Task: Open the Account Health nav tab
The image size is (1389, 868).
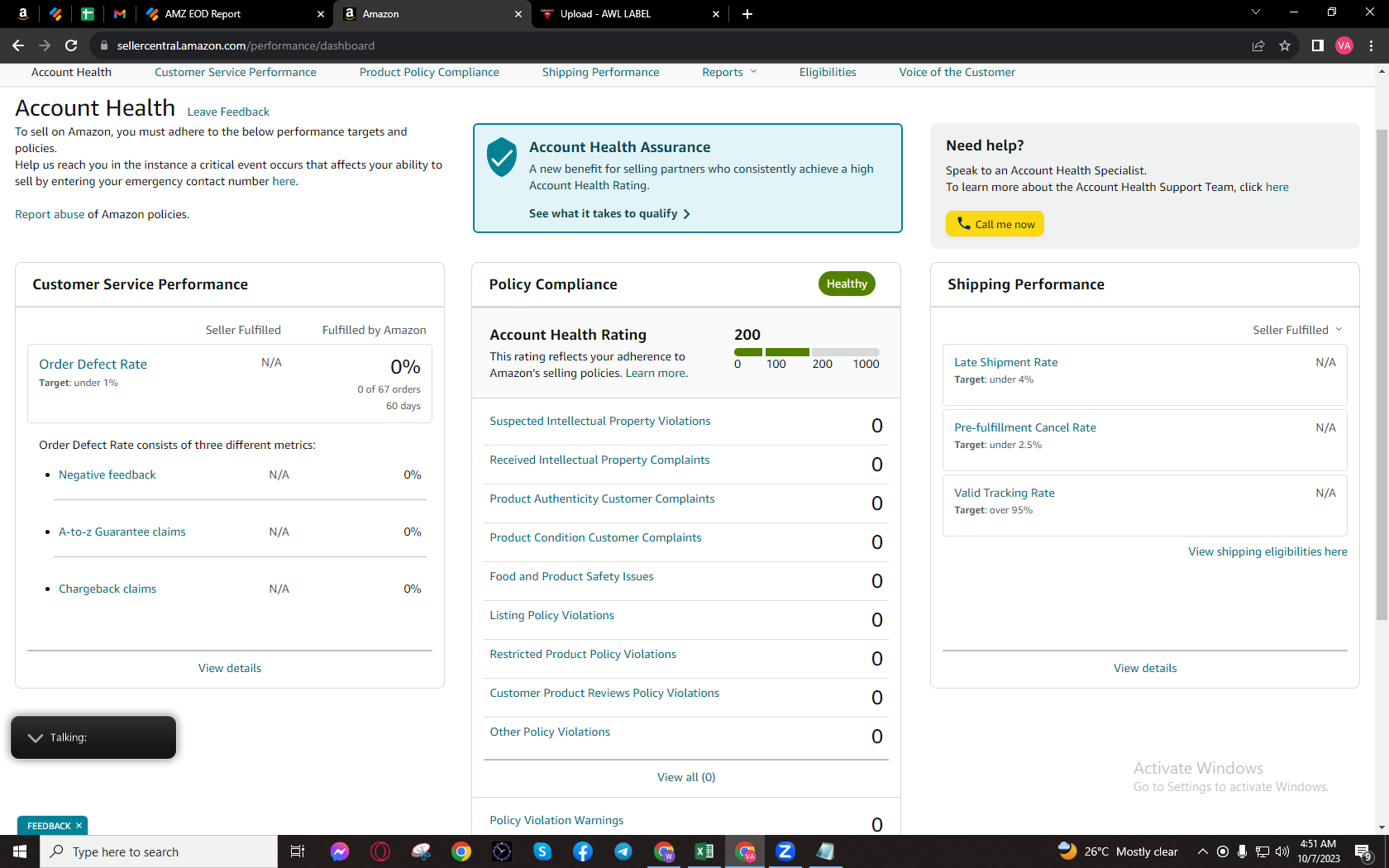Action: 71,72
